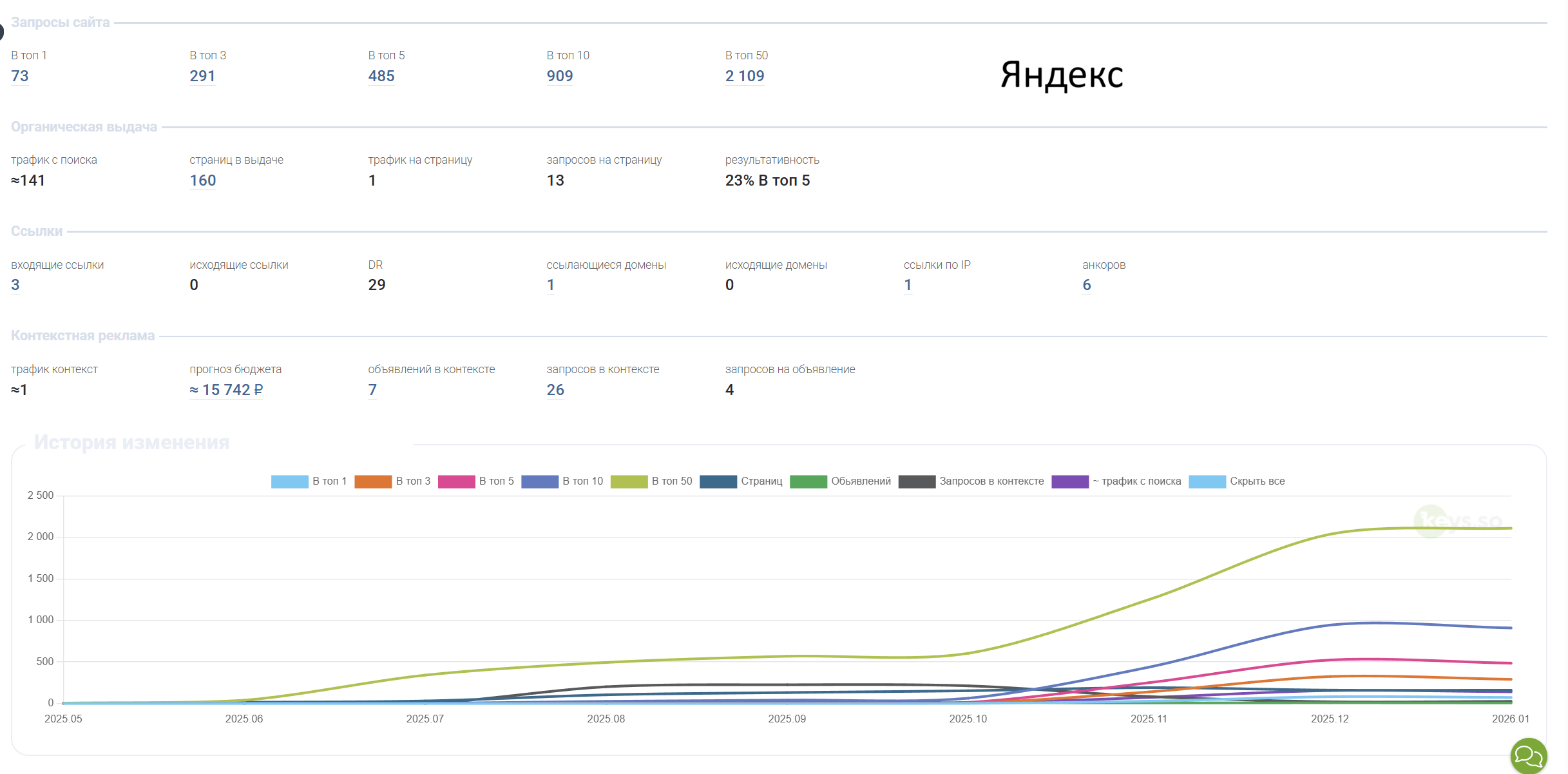Click the запросов на объявление value 4
Viewport: 1568px width, 774px height.
pyautogui.click(x=729, y=390)
